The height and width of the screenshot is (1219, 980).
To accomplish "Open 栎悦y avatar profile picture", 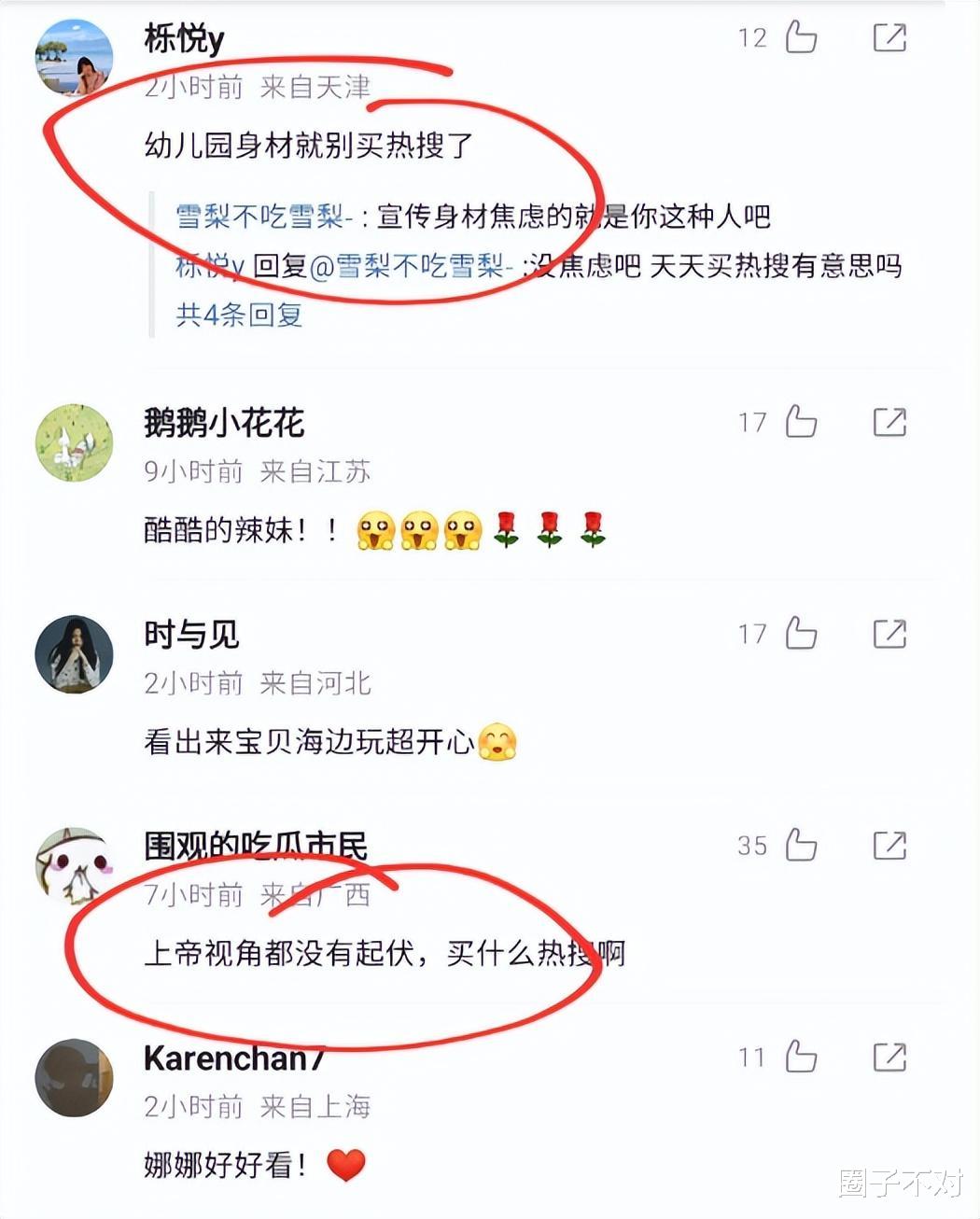I will click(x=74, y=57).
